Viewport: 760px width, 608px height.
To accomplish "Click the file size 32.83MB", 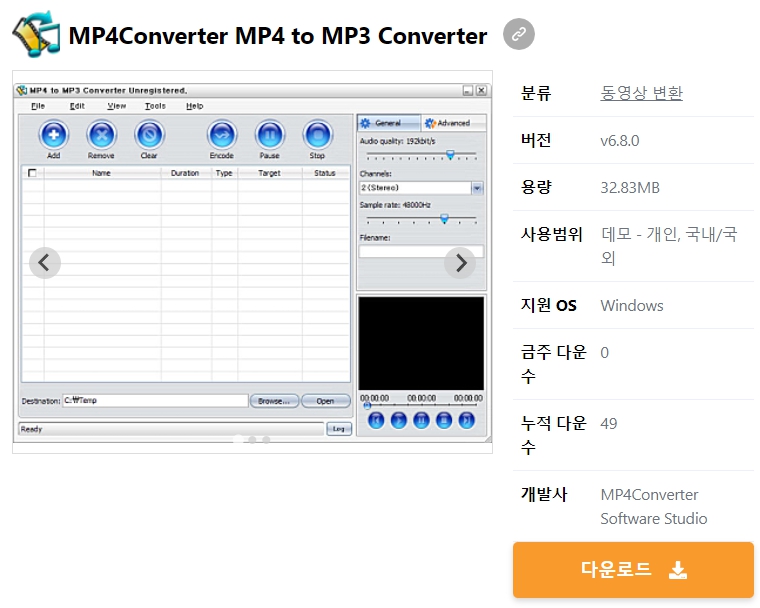I will pyautogui.click(x=630, y=188).
